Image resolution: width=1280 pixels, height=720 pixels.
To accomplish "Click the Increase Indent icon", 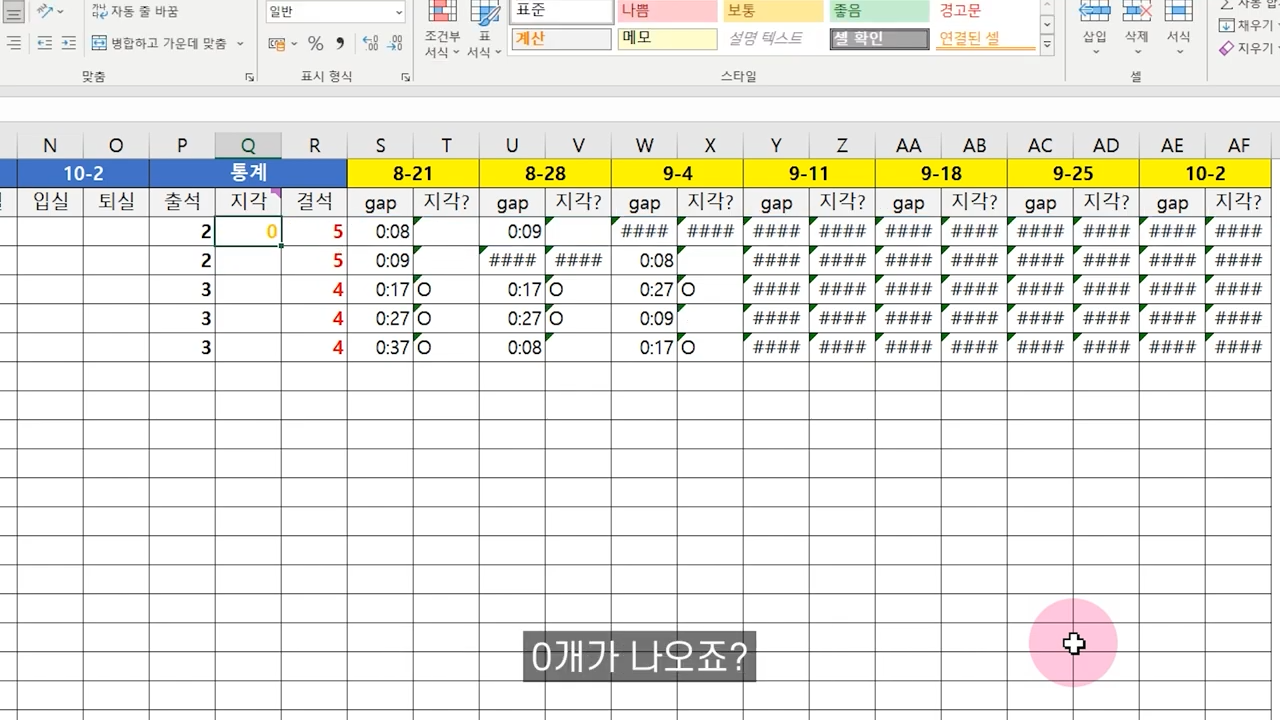I will [x=68, y=43].
